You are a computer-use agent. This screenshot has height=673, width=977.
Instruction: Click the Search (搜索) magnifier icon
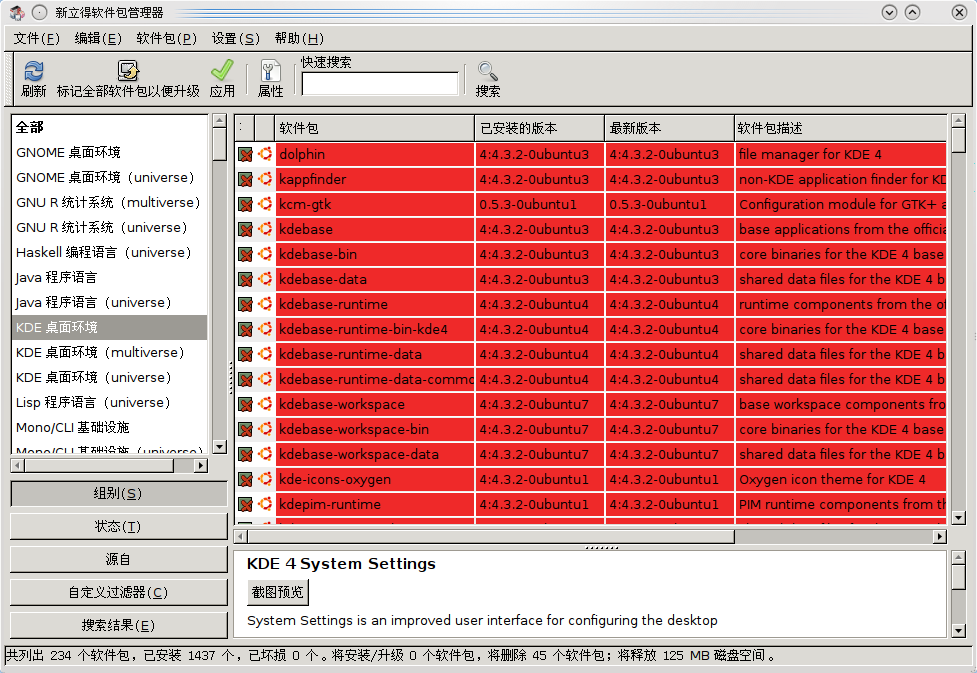(487, 71)
